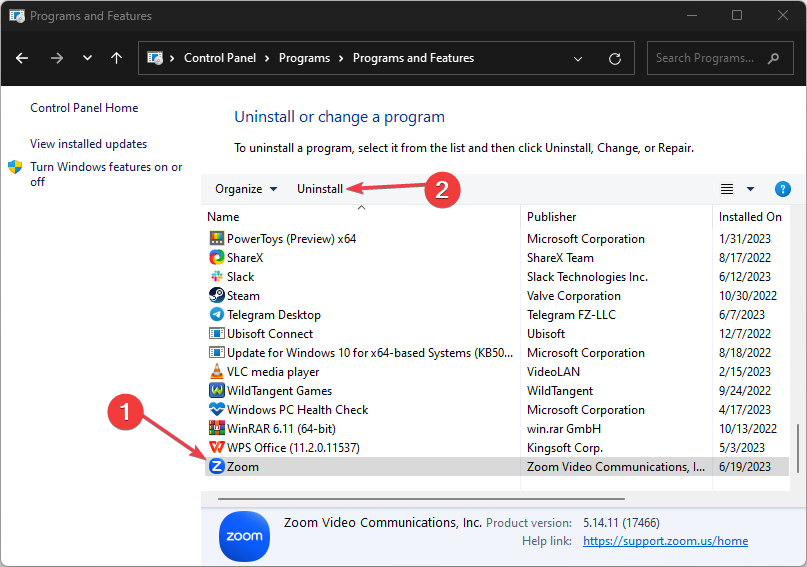
Task: Click the Update for Windows 10 icon
Action: click(217, 352)
